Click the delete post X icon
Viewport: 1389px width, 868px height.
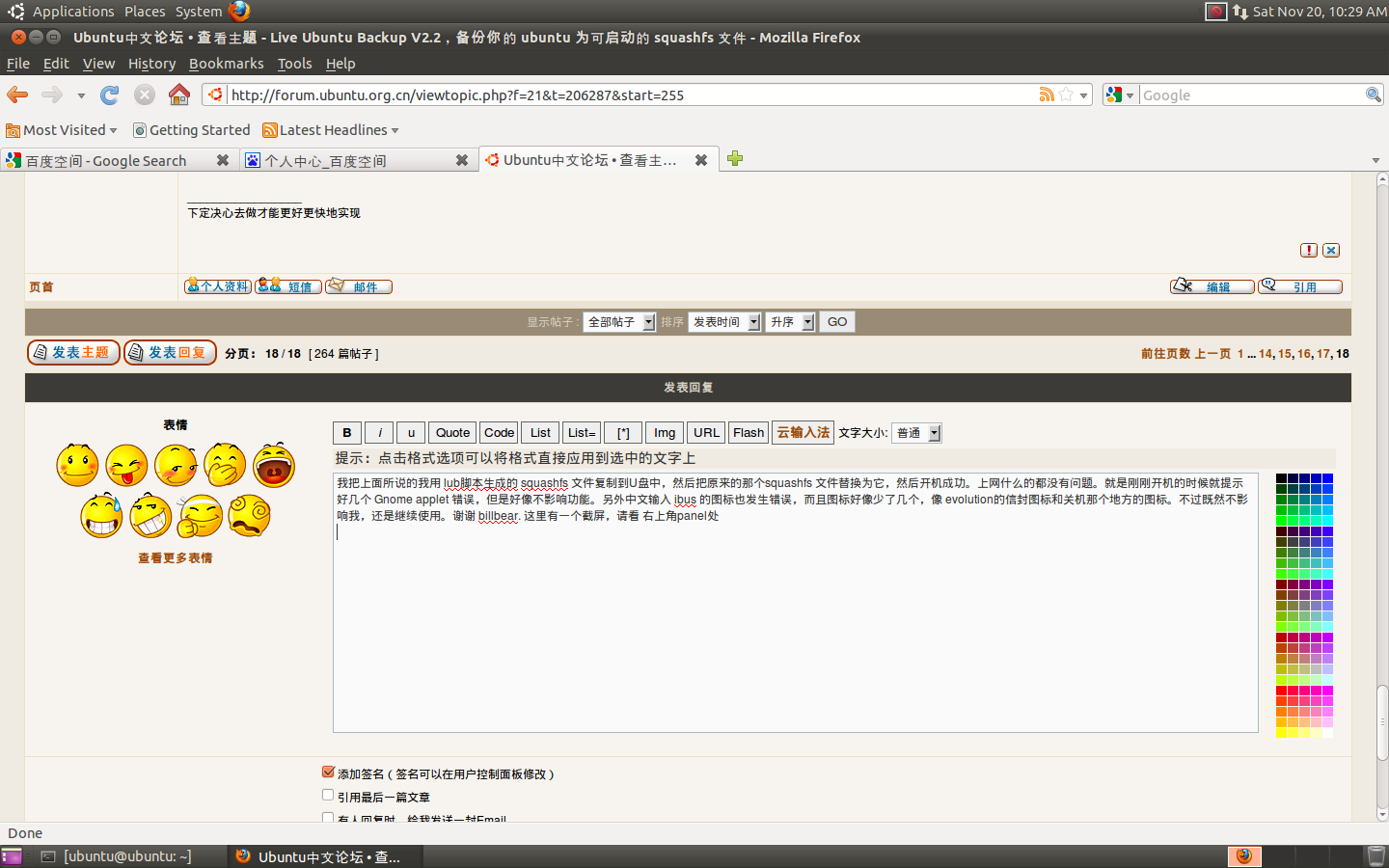pos(1331,250)
